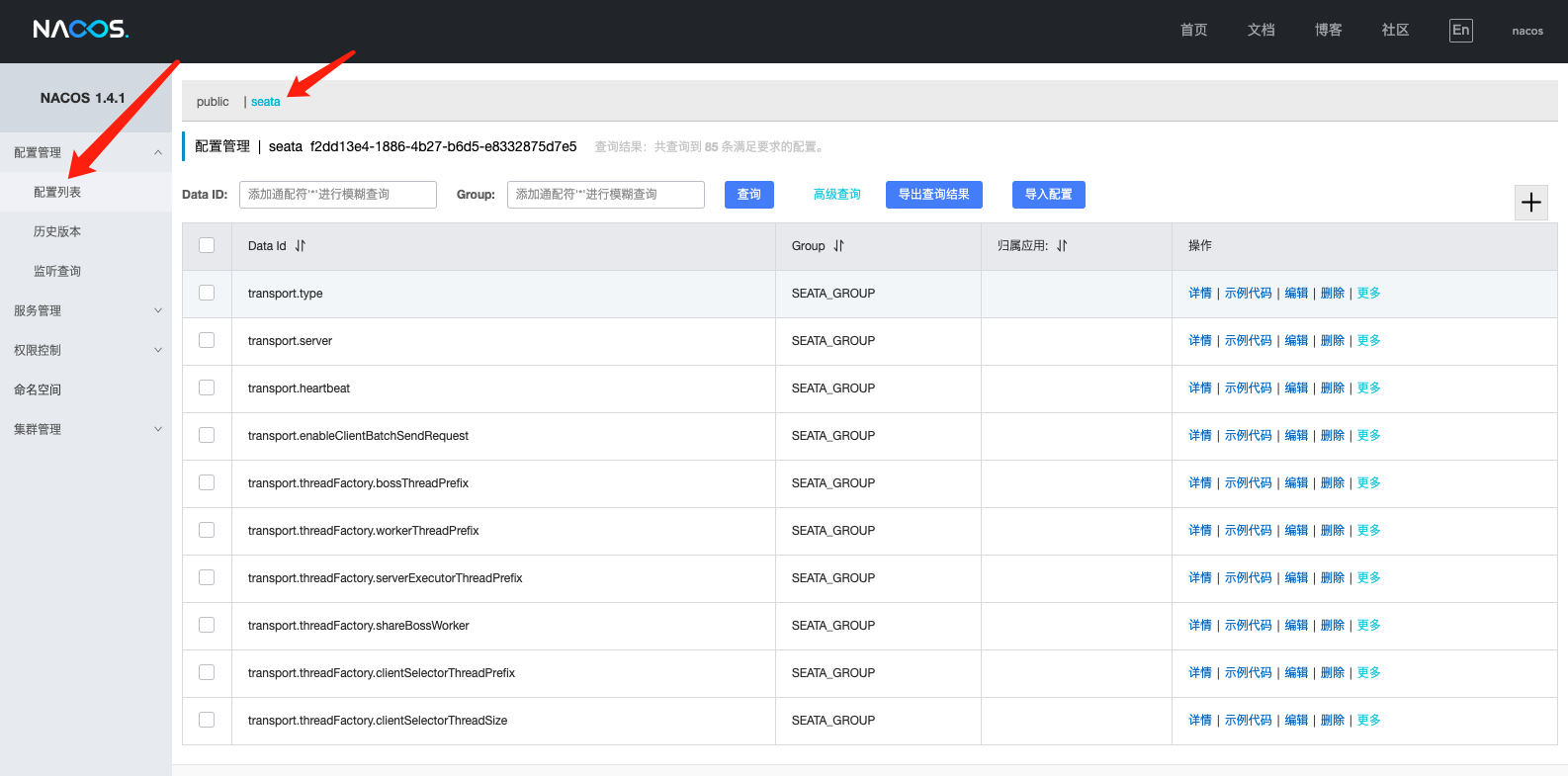Toggle the select-all checkbox in header
Screen dimensions: 1568x776
click(x=207, y=245)
